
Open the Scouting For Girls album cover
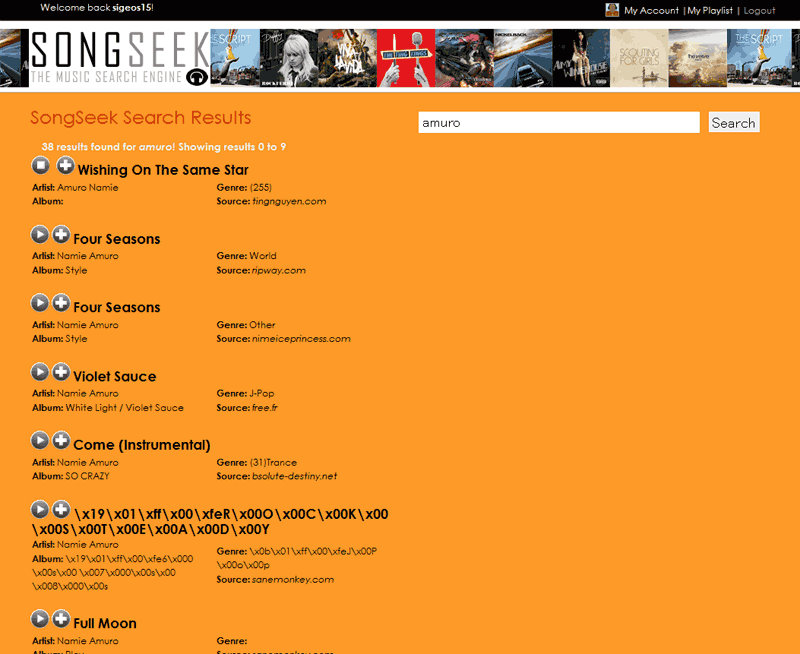tap(639, 58)
